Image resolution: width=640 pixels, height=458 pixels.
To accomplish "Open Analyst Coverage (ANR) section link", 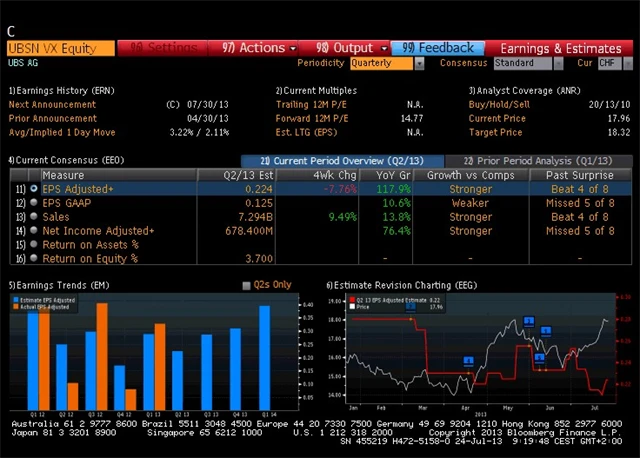I will click(519, 90).
